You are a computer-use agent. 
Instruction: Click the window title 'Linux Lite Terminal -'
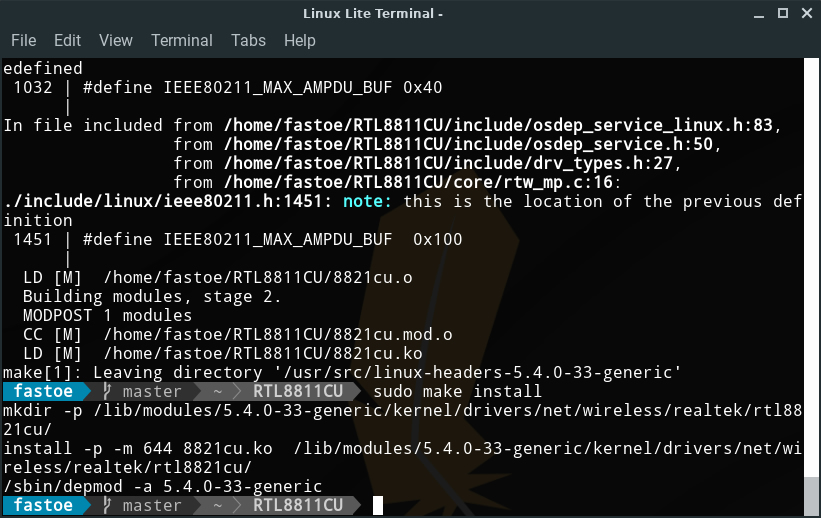[373, 14]
